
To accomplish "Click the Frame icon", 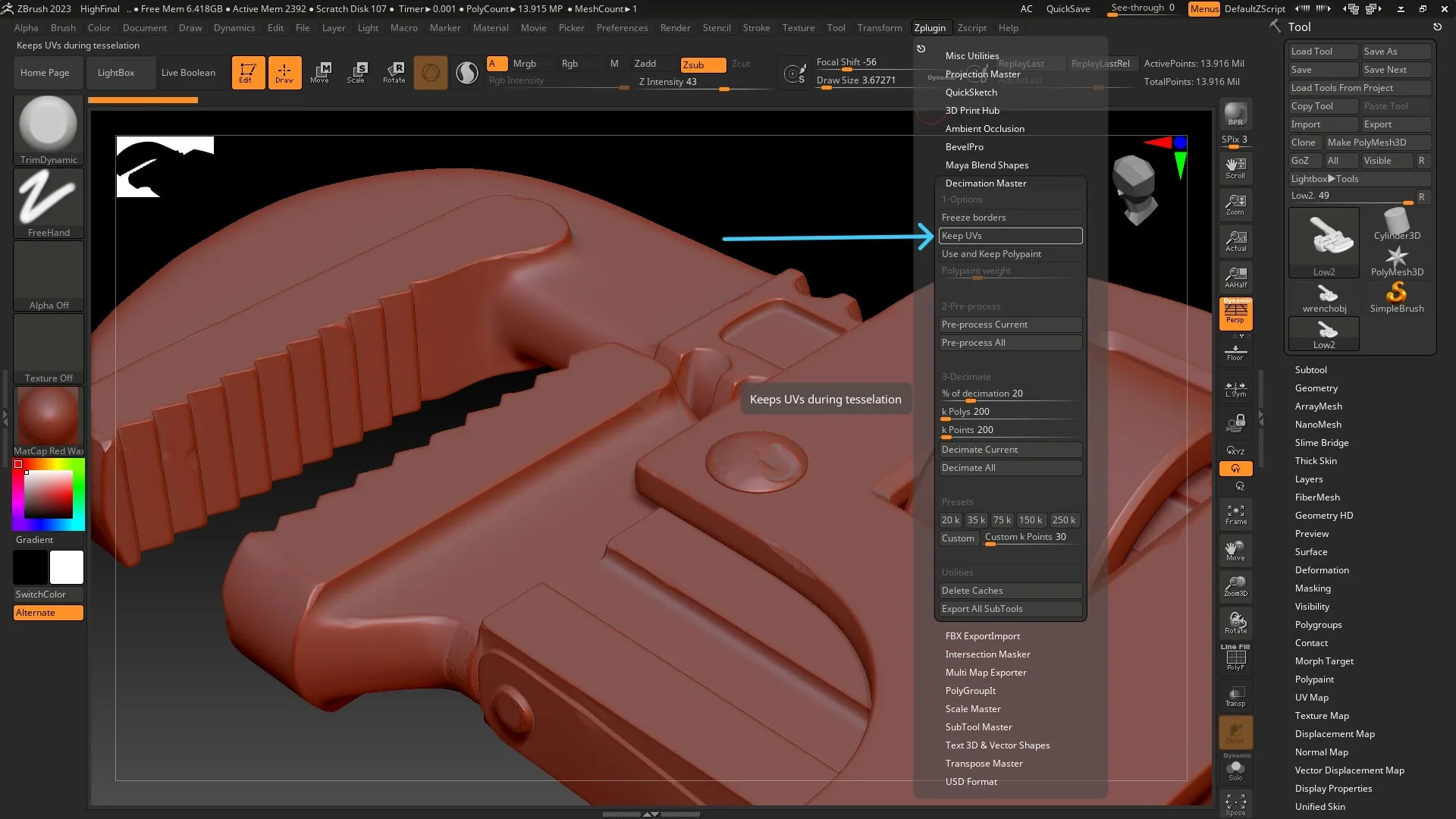I will coord(1235,514).
